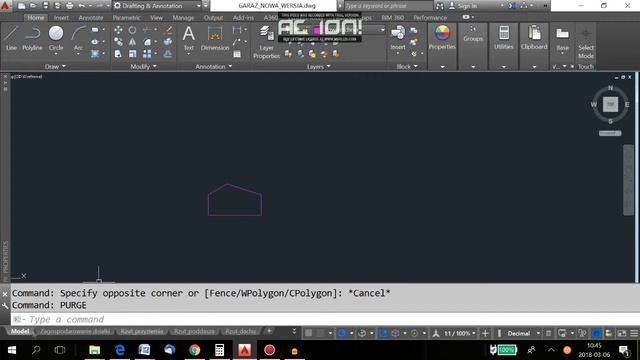Open File Explorer from the taskbar
The image size is (640, 360).
[x=95, y=350]
